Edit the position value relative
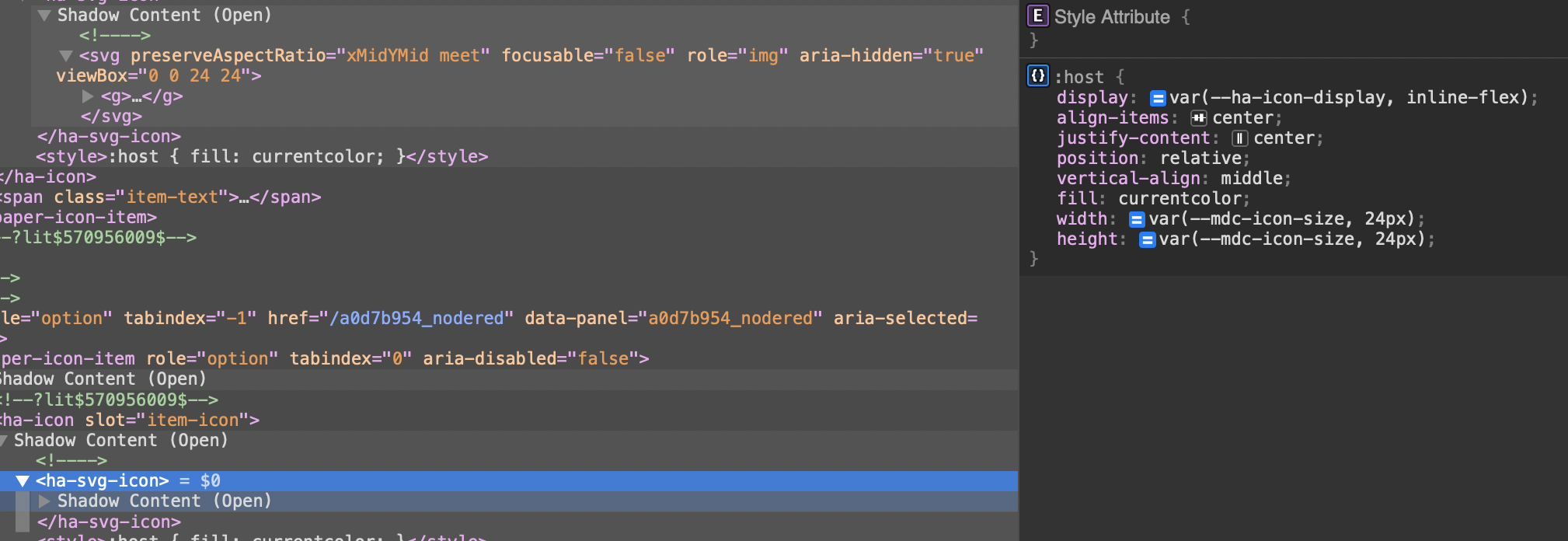Viewport: 1568px width, 541px height. (1200, 159)
